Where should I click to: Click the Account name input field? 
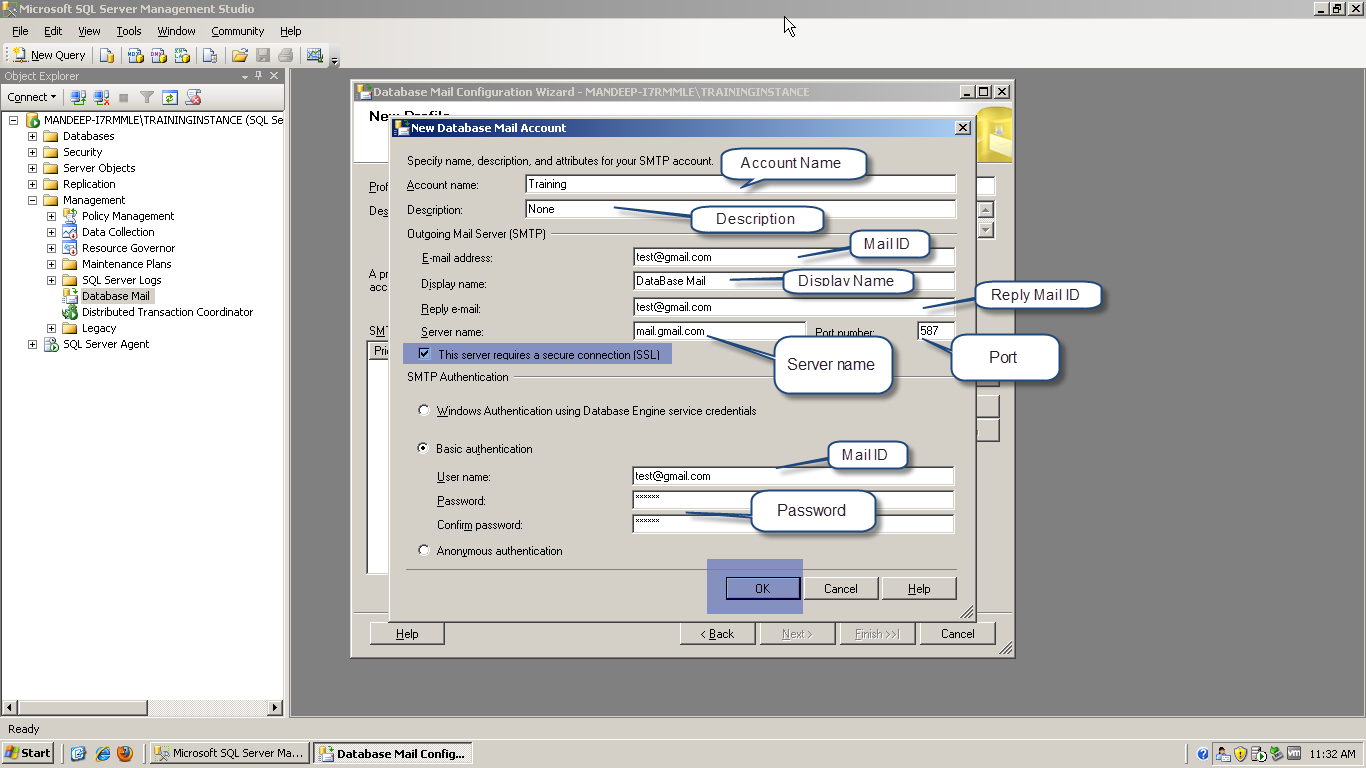coord(740,184)
